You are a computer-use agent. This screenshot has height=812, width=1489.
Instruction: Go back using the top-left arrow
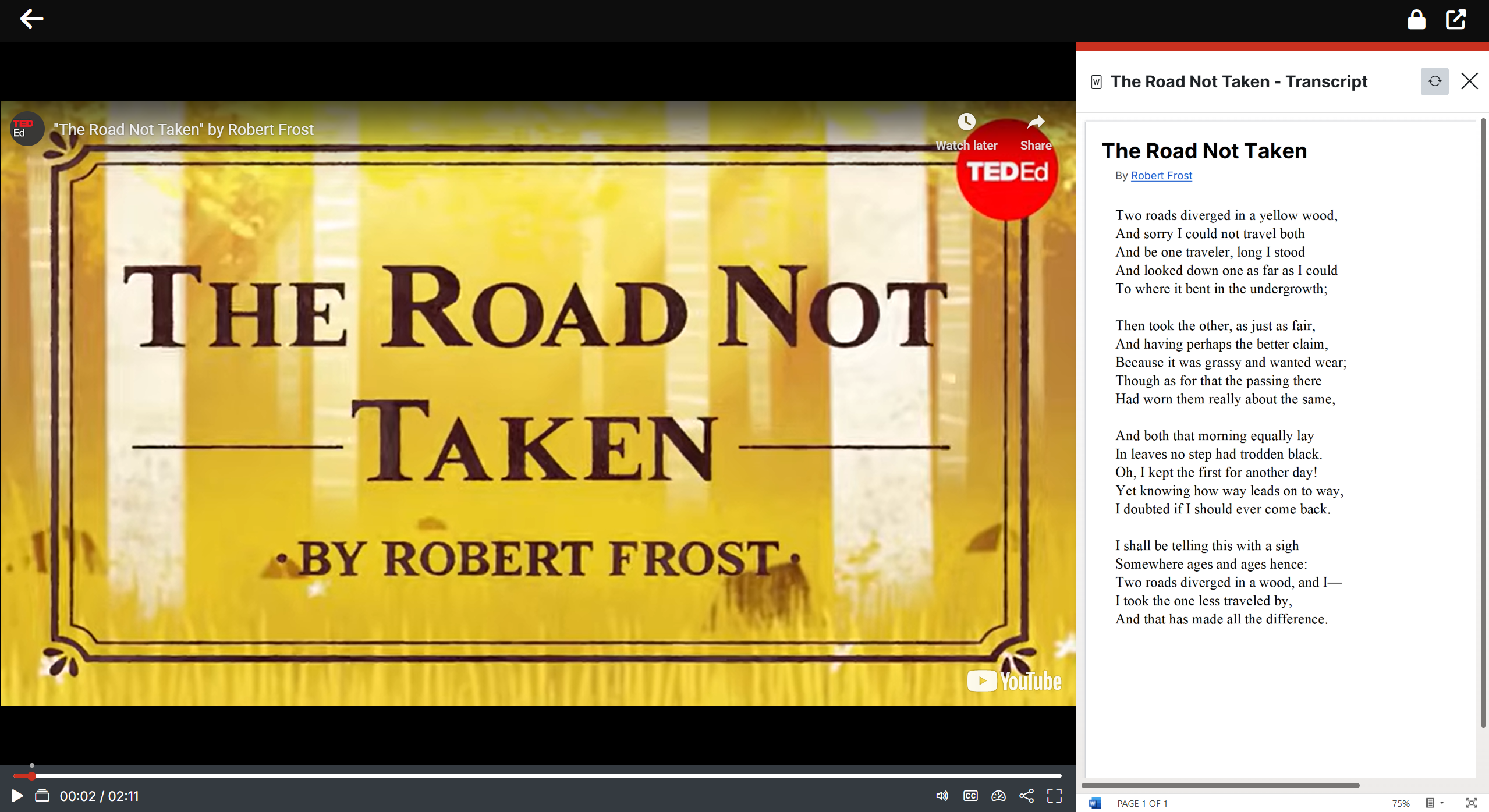click(x=31, y=19)
